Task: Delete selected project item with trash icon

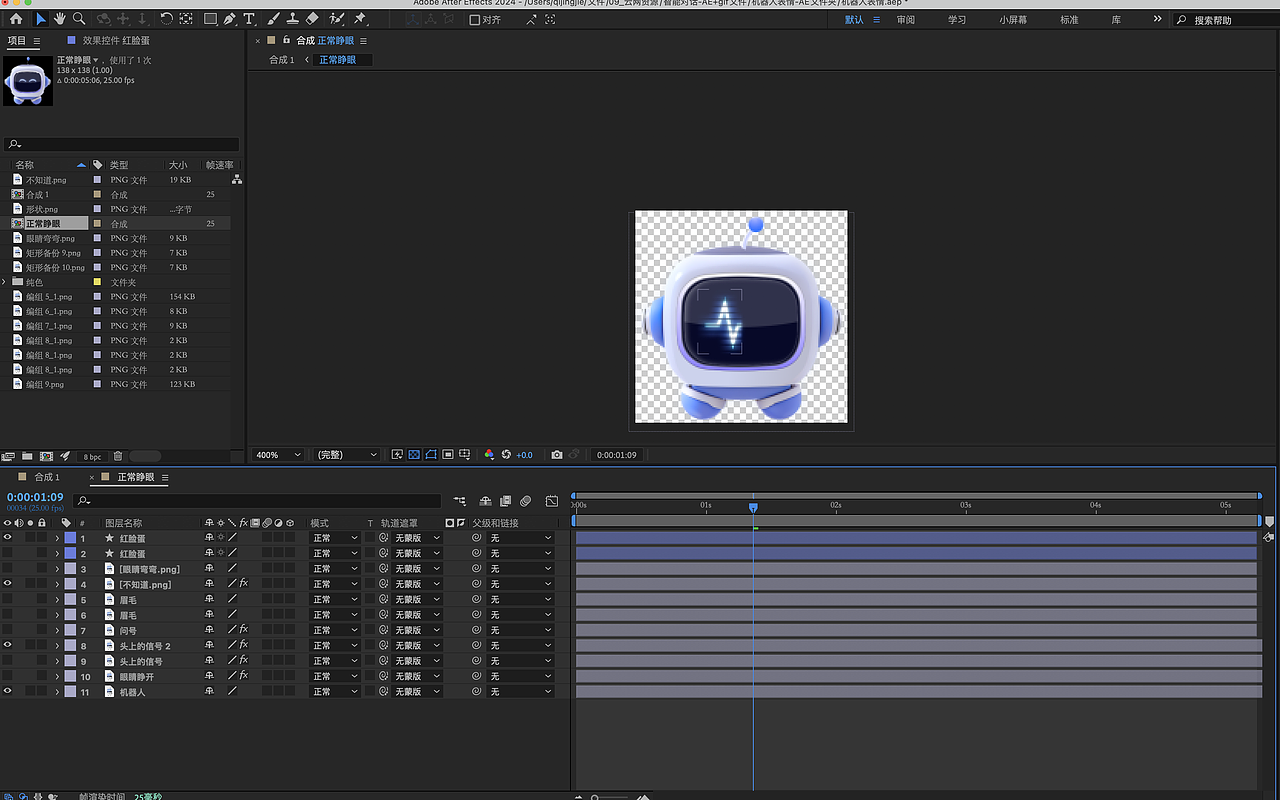Action: (x=118, y=457)
